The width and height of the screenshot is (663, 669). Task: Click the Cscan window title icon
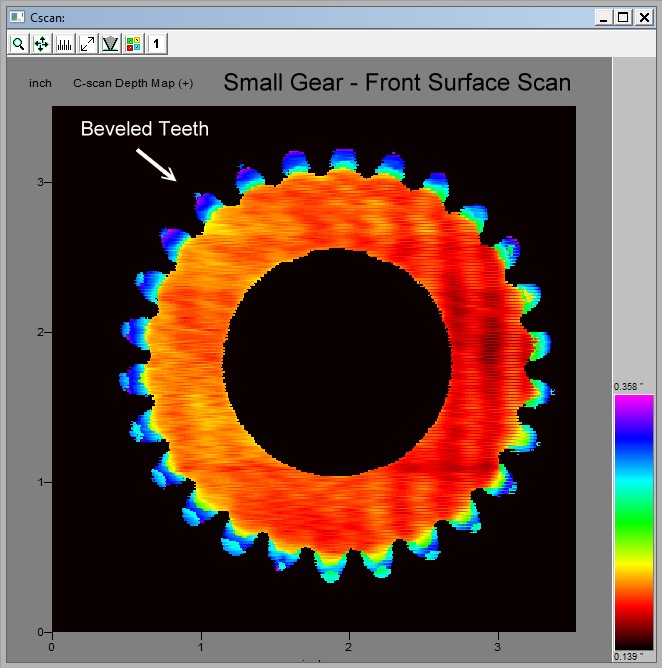pos(17,17)
